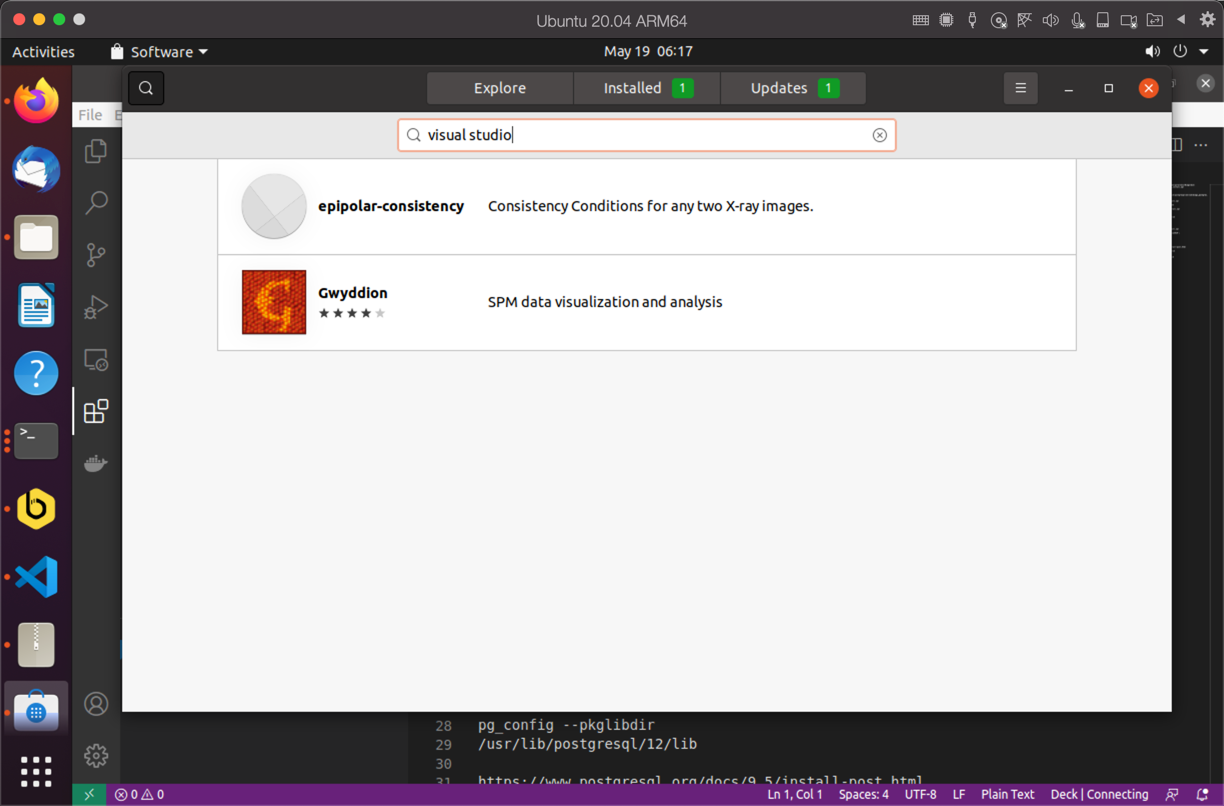The height and width of the screenshot is (806, 1224).
Task: Open VS Code Source Control view
Action: click(x=96, y=255)
